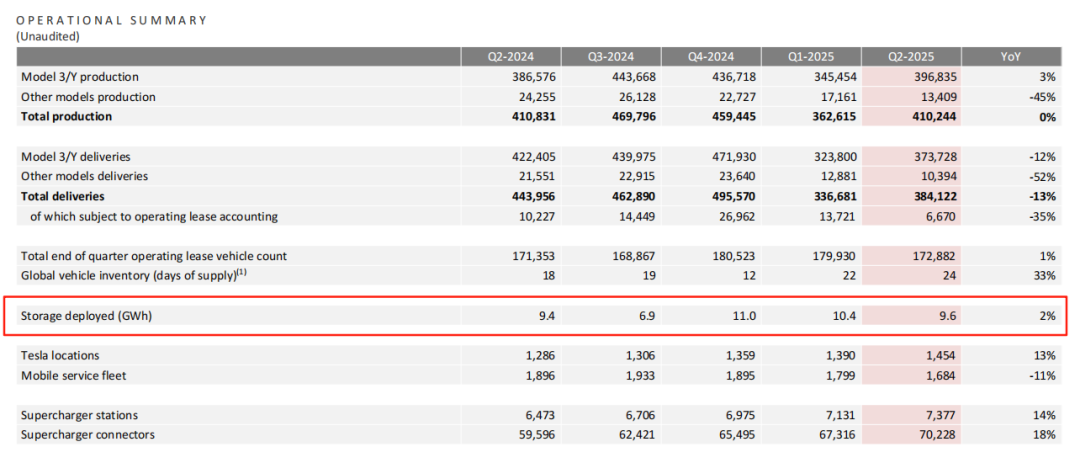Click the YoY column header

pyautogui.click(x=1010, y=57)
